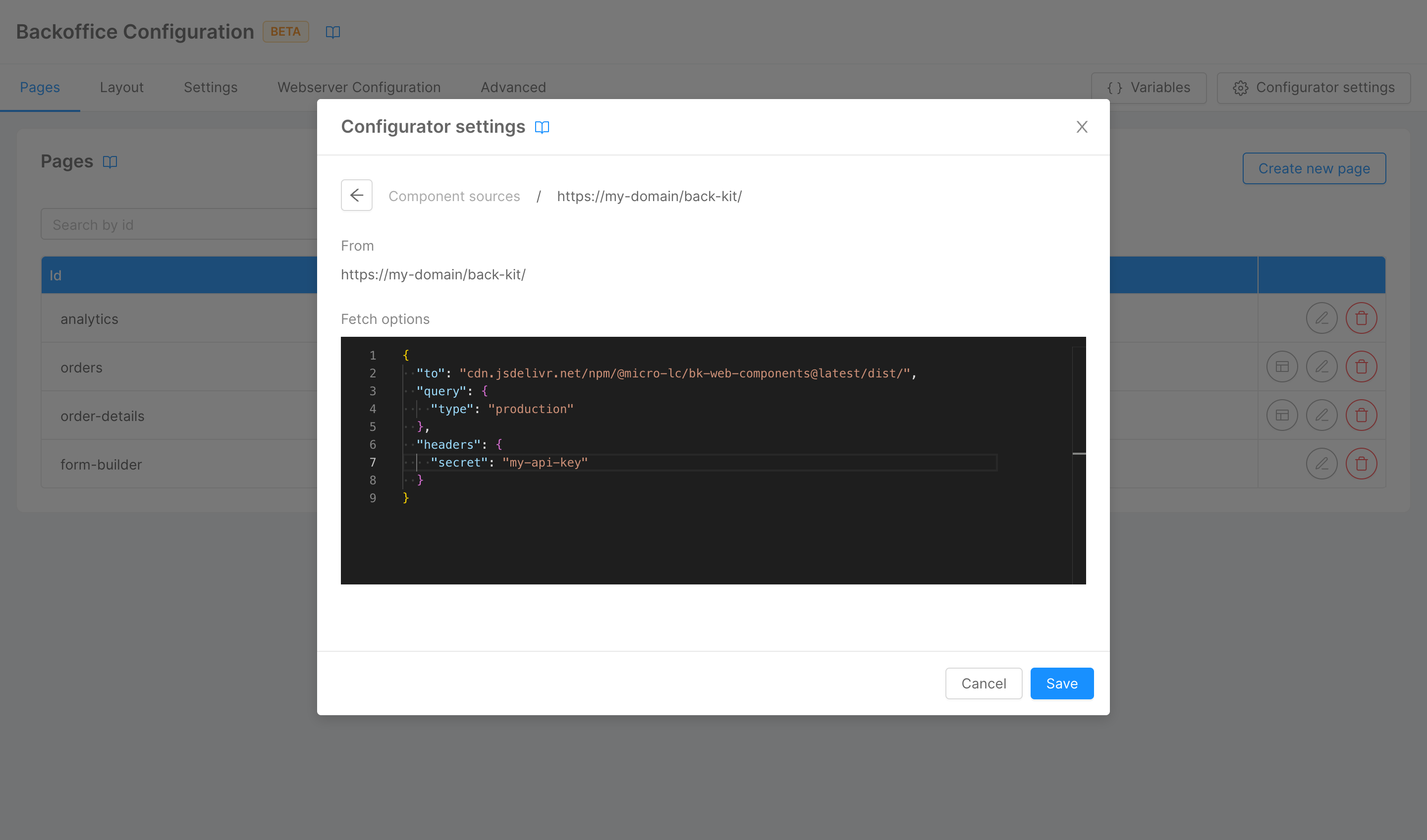This screenshot has height=840, width=1427.
Task: Cancel the Configurator settings changes
Action: [983, 683]
